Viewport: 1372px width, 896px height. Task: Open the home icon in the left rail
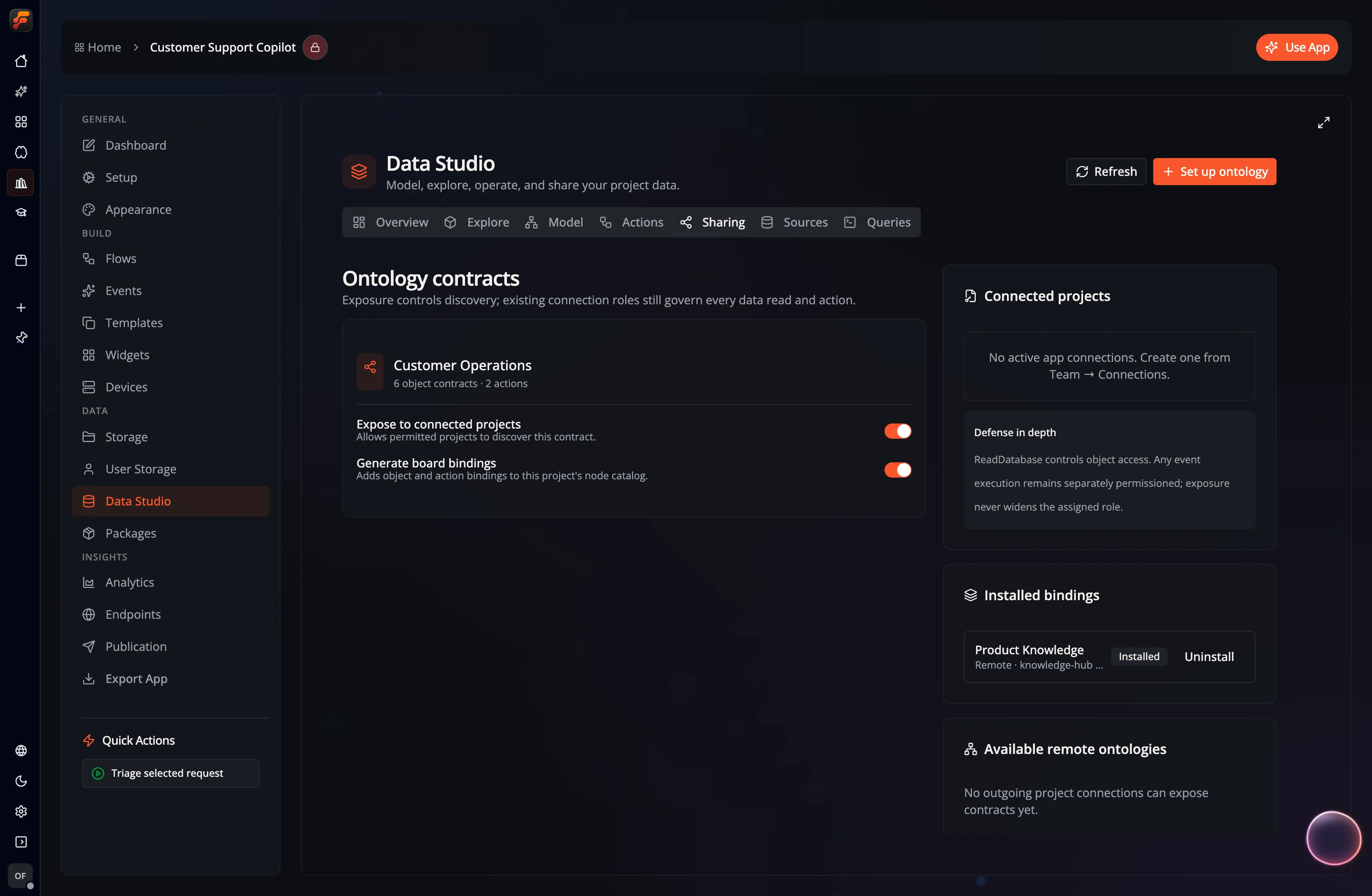click(21, 61)
